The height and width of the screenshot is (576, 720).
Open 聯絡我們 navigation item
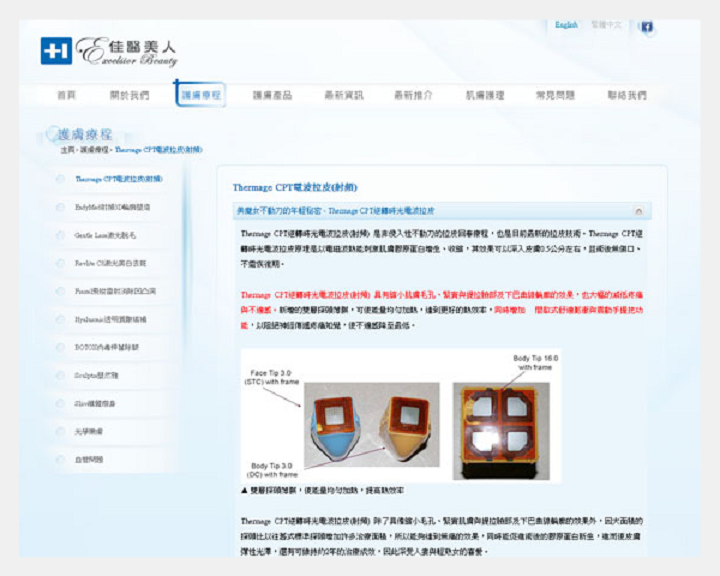point(627,95)
